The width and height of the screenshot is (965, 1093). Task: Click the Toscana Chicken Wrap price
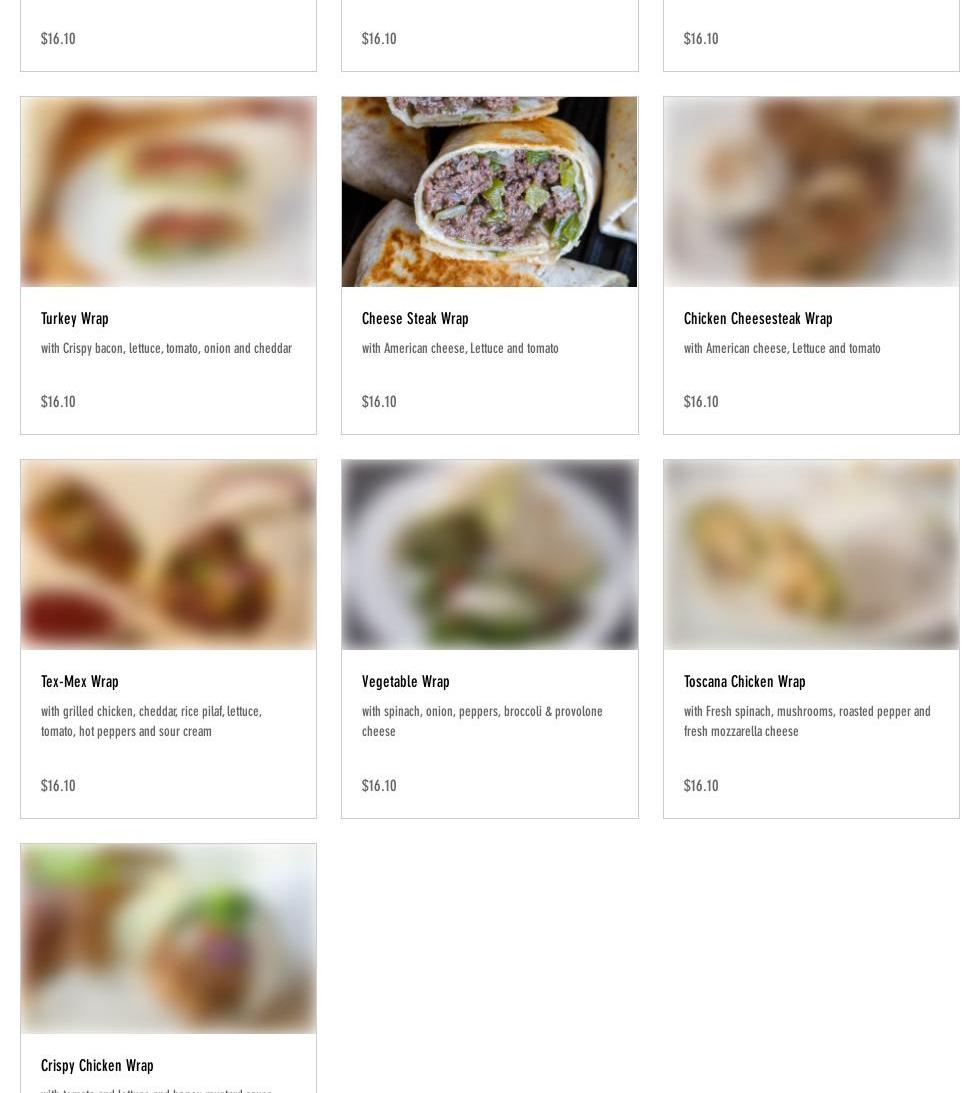coord(701,785)
